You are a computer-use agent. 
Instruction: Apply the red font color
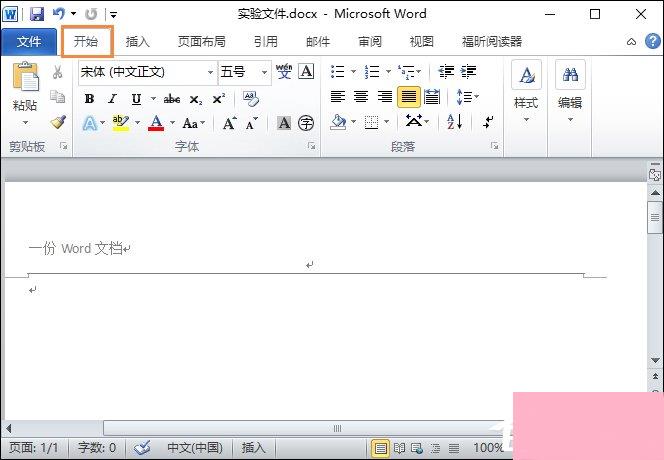click(x=156, y=123)
